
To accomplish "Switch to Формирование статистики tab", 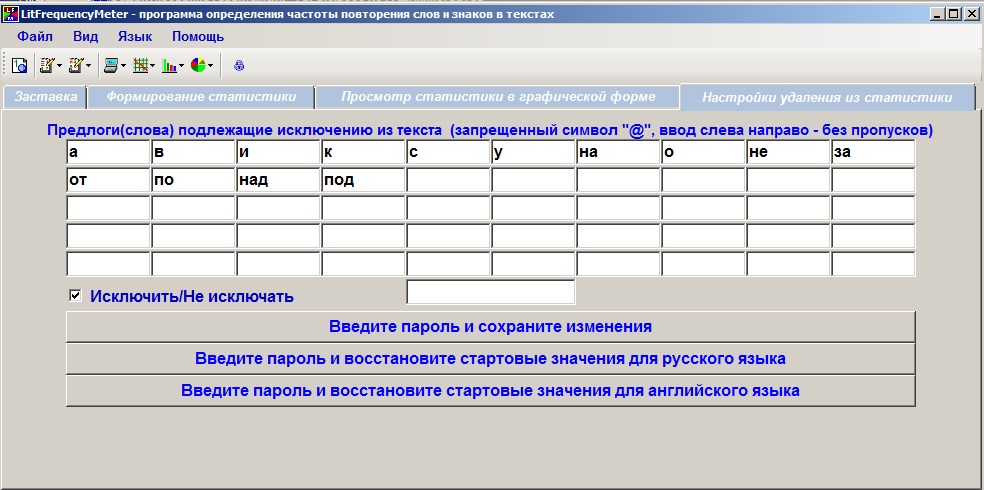I will tap(201, 97).
